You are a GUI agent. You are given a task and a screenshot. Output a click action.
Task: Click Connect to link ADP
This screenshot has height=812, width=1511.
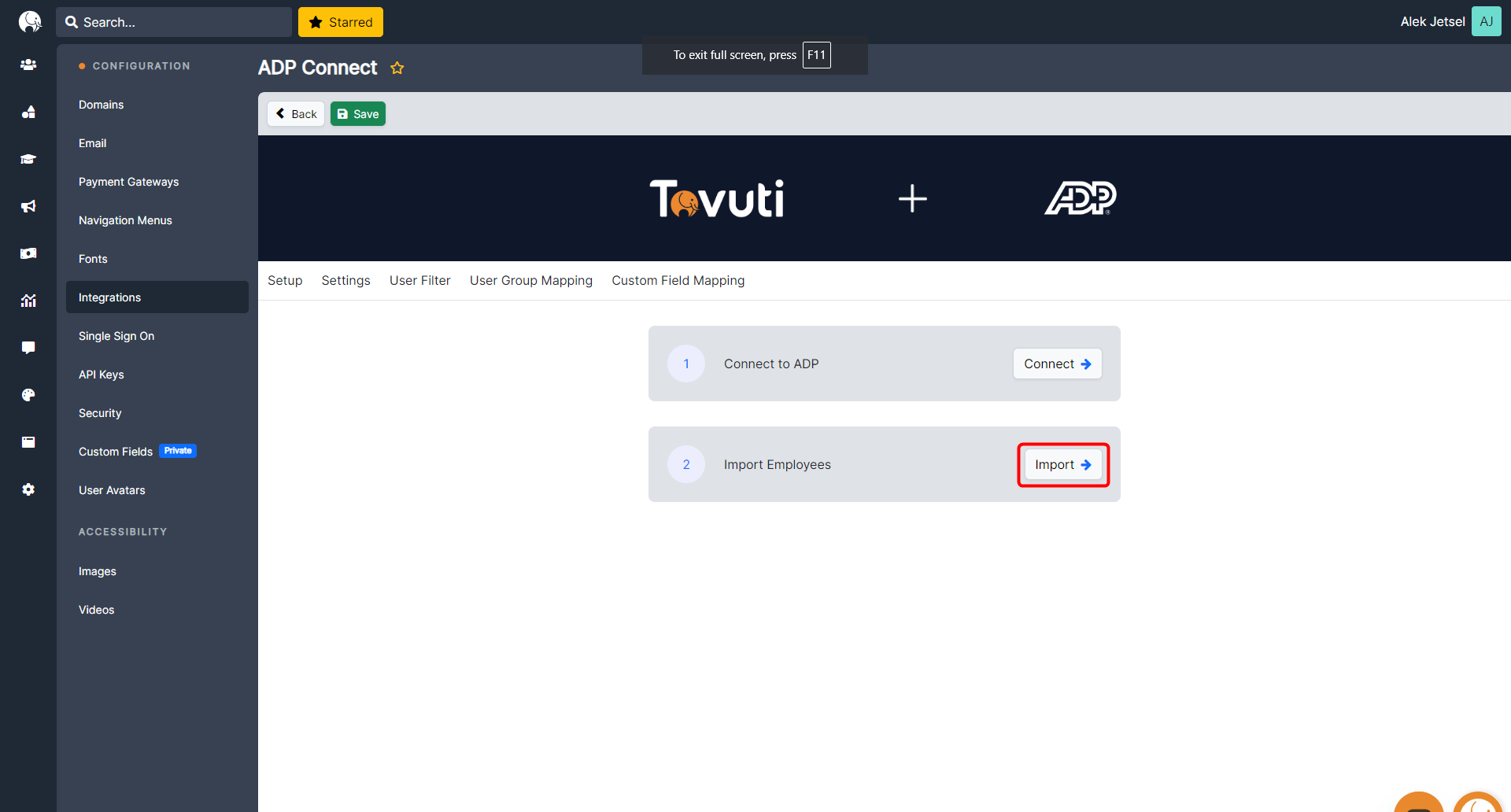tap(1057, 364)
